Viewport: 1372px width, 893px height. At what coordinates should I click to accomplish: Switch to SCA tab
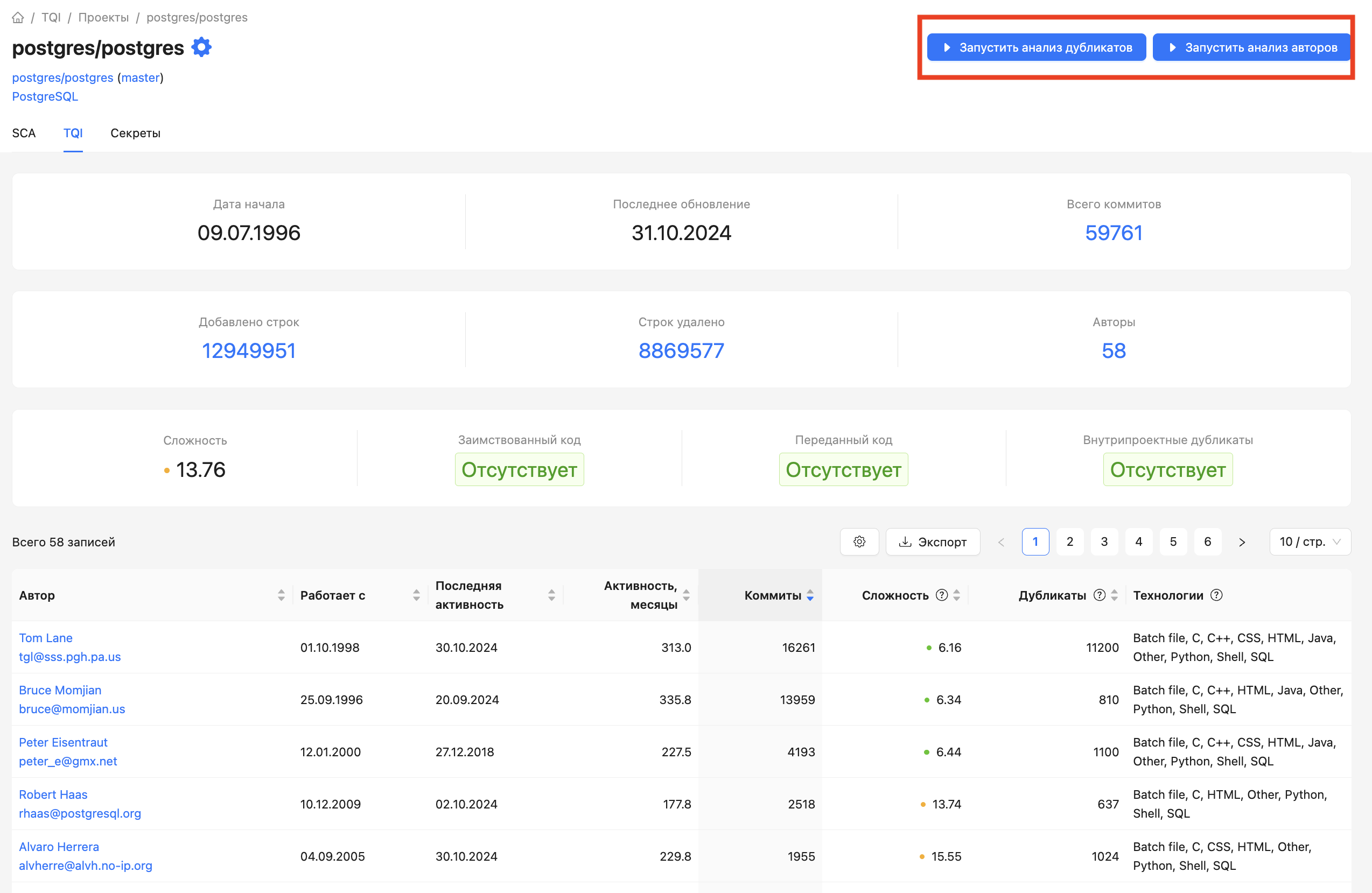click(24, 133)
